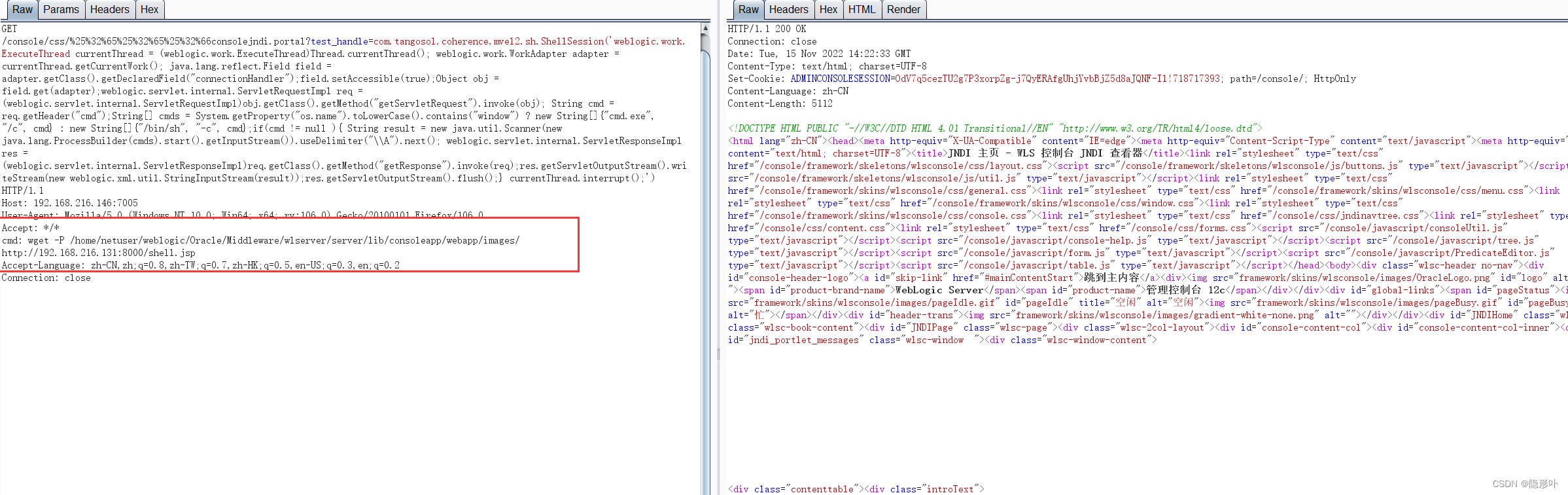
Task: Click the 'Date: Tue, 15 Nov 2022' line
Action: pos(819,54)
